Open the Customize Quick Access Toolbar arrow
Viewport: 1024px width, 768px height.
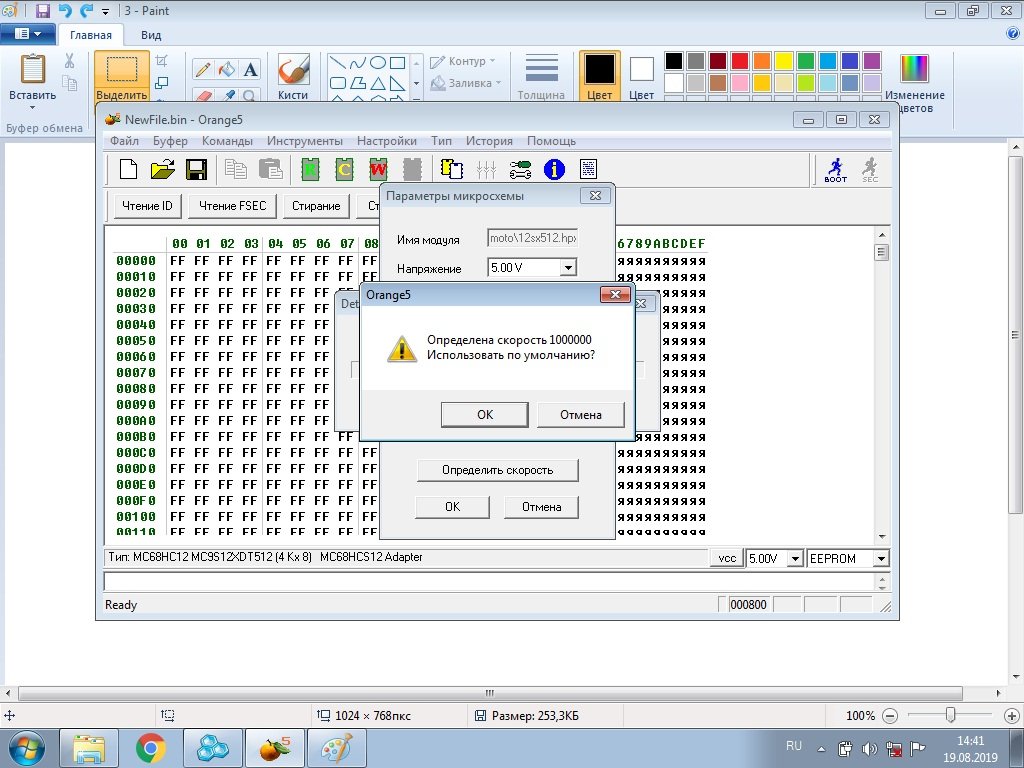click(106, 11)
